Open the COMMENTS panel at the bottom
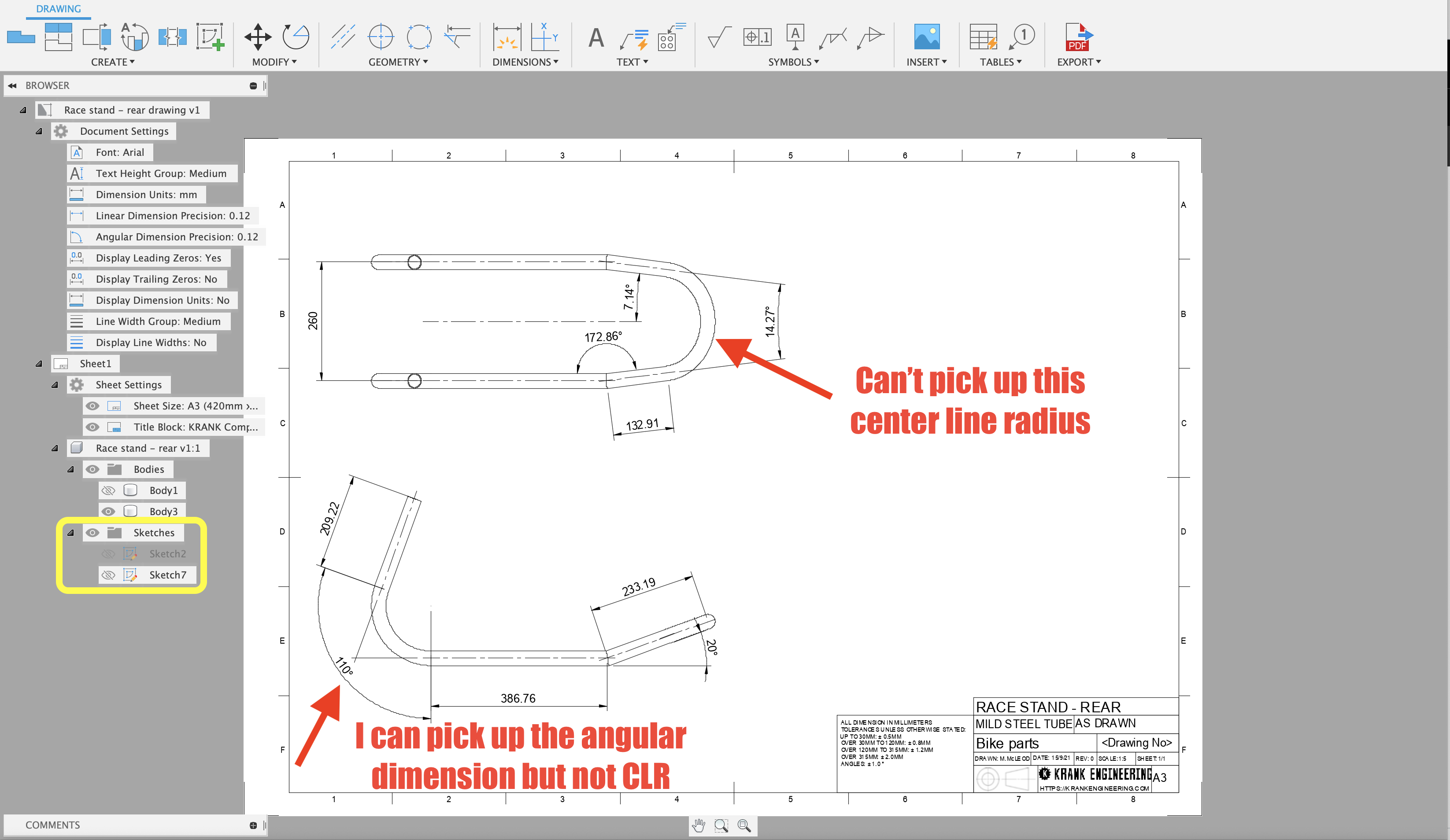This screenshot has height=840, width=1450. click(x=52, y=825)
